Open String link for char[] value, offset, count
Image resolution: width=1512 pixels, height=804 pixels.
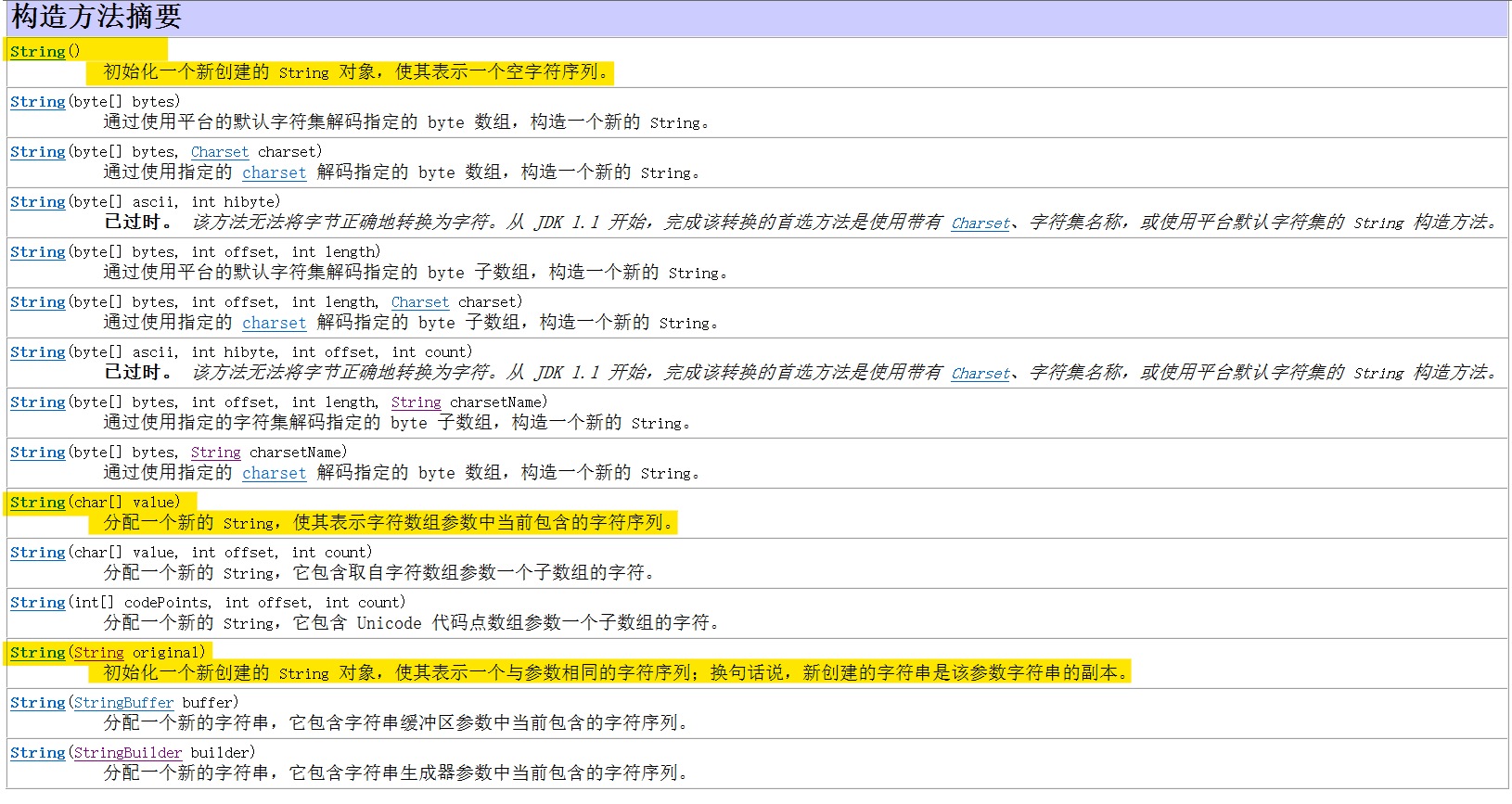pyautogui.click(x=38, y=553)
